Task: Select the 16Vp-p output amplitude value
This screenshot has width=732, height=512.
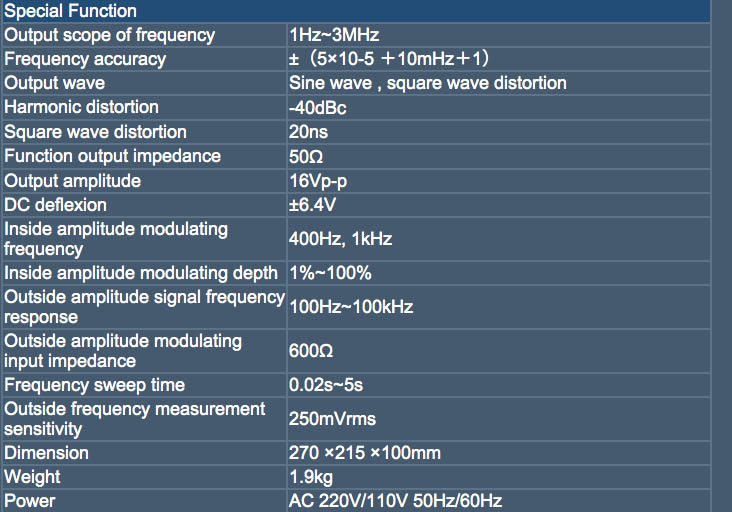Action: point(318,181)
